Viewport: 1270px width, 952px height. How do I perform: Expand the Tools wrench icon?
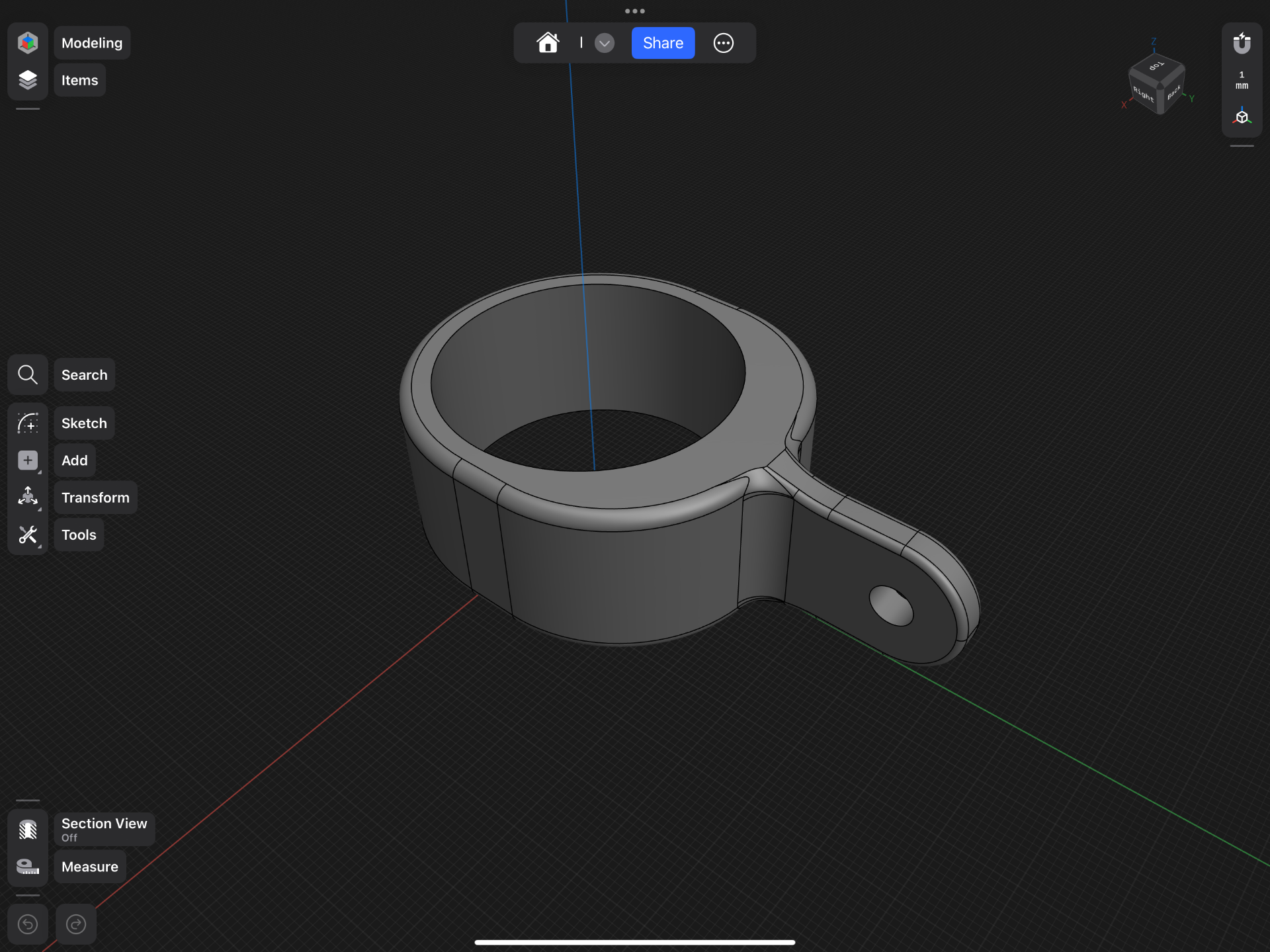point(28,535)
